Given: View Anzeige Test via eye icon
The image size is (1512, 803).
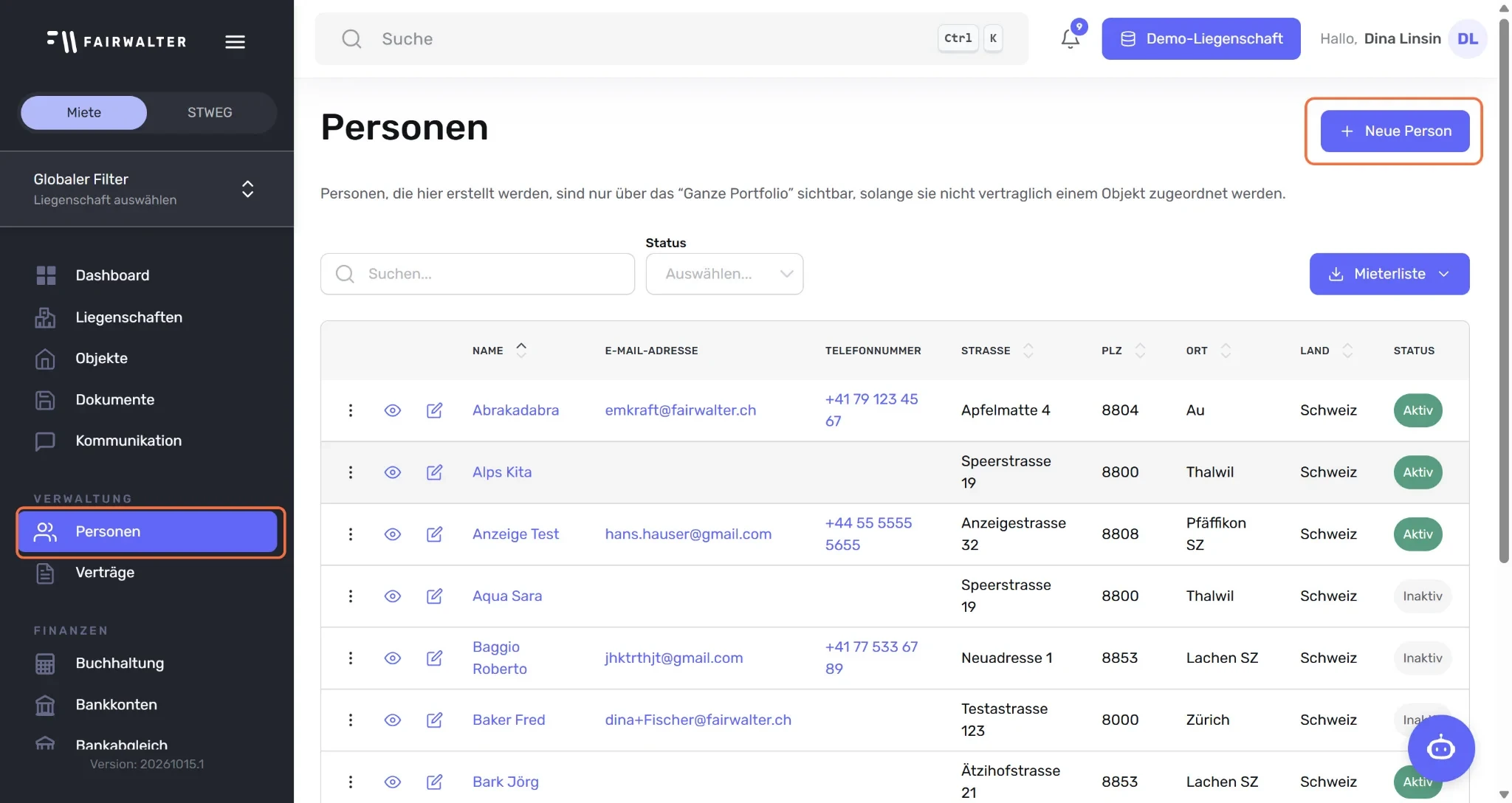Looking at the screenshot, I should 393,534.
